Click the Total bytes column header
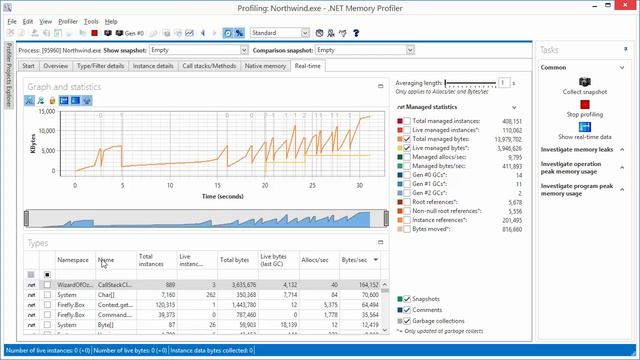This screenshot has width=640, height=360. click(238, 260)
